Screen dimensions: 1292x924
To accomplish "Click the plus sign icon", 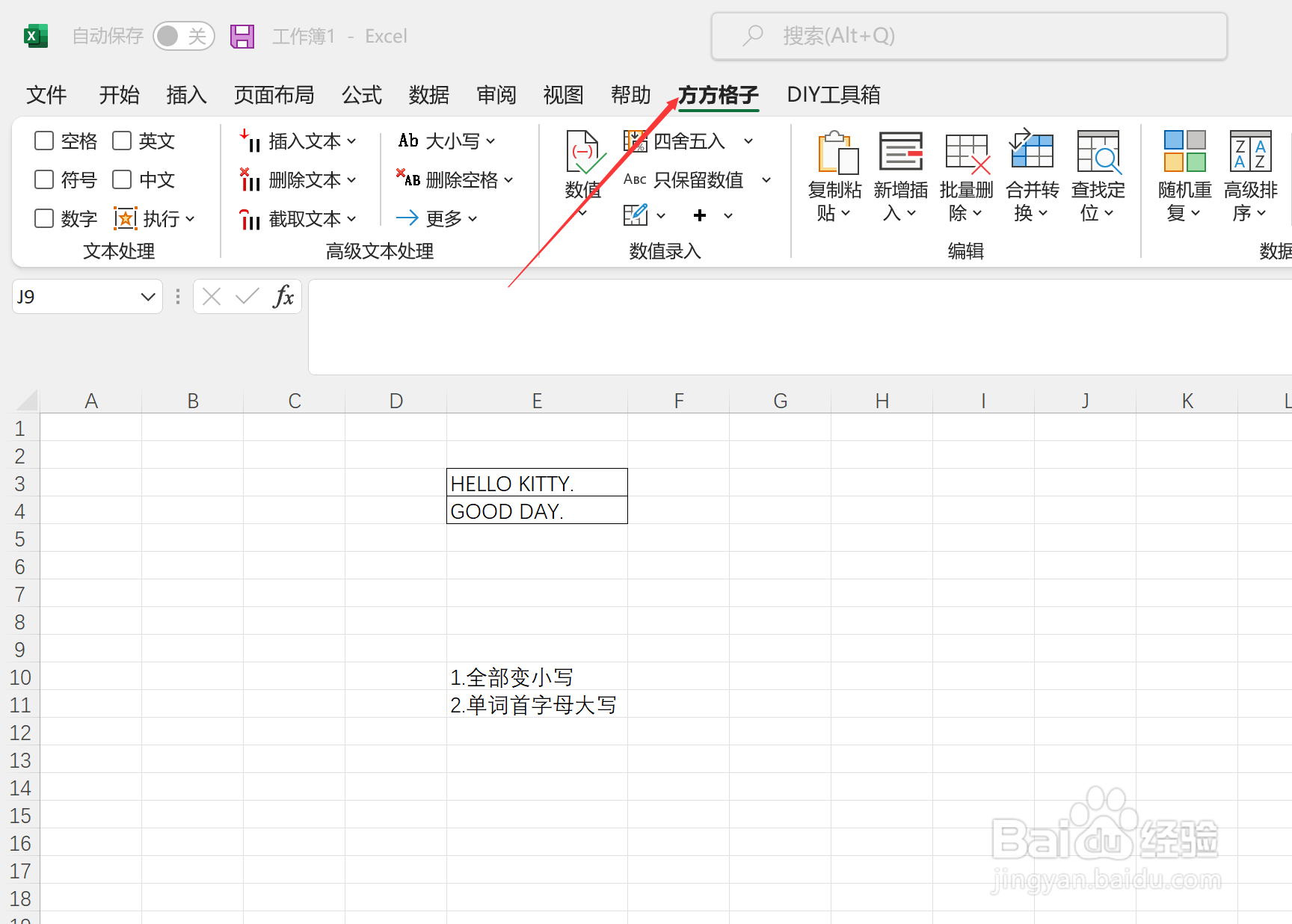I will [x=700, y=215].
